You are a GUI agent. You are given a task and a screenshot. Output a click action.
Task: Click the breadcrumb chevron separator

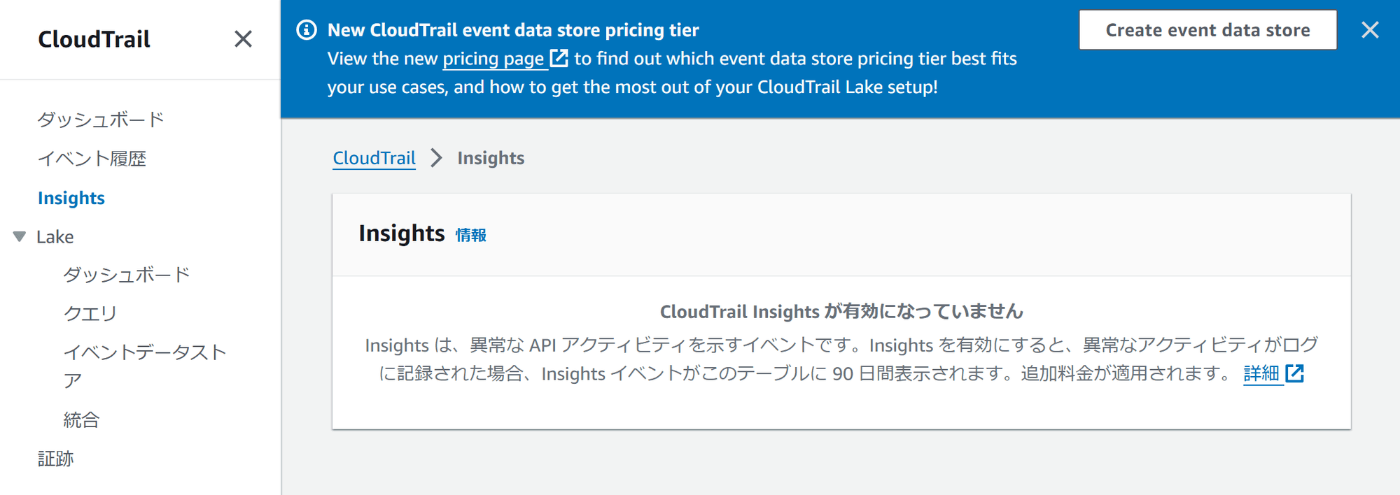point(436,158)
